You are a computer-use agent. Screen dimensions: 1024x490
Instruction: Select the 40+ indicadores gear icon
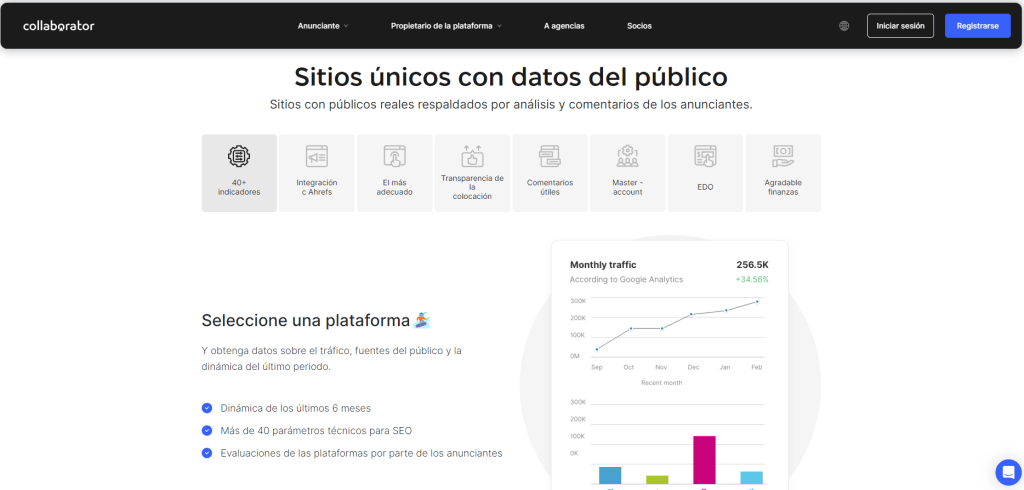coord(239,155)
